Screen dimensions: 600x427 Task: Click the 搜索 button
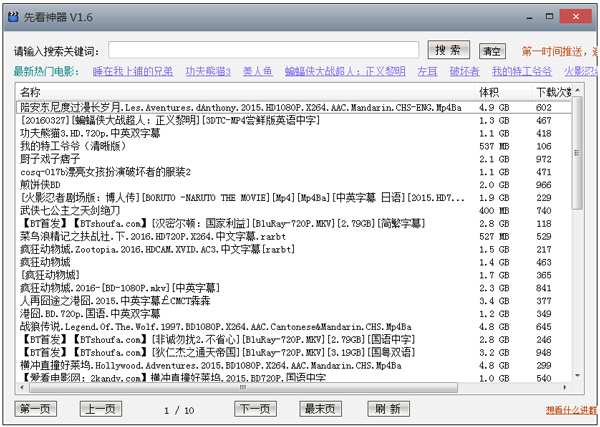[448, 50]
